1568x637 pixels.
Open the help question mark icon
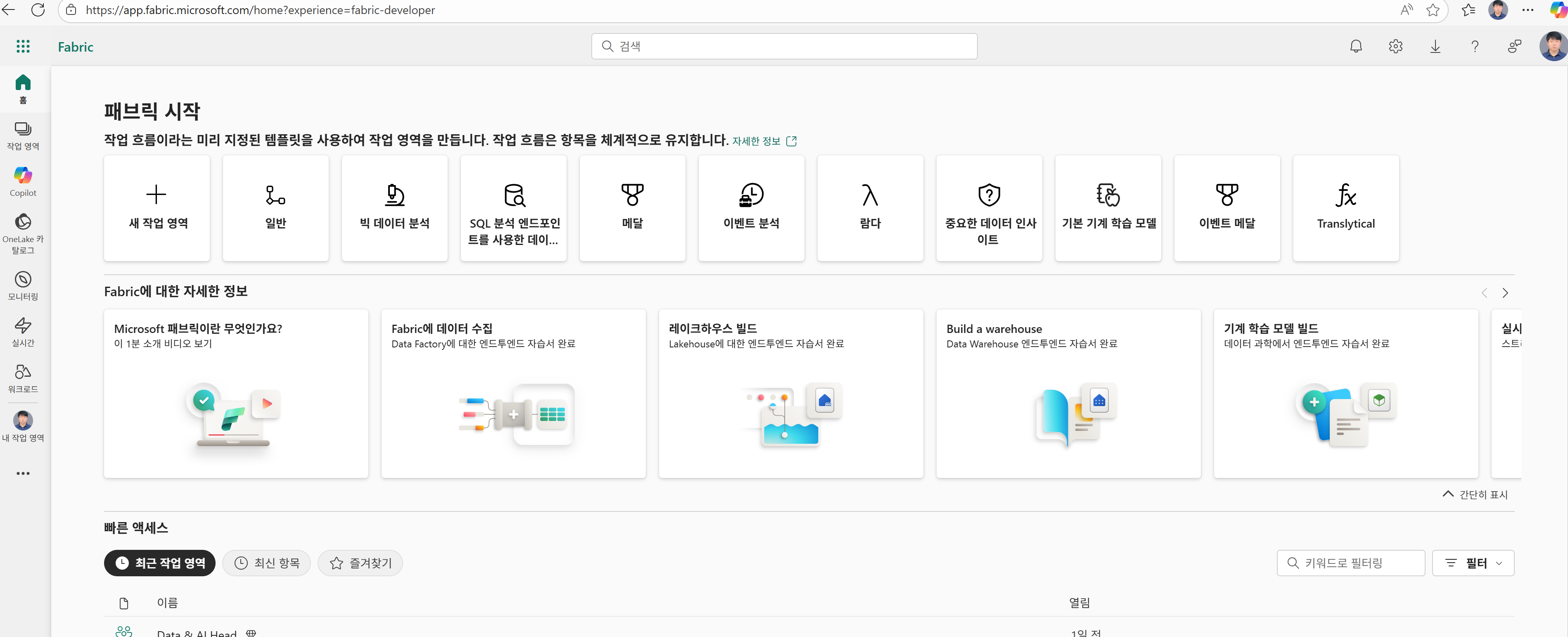pos(1474,46)
